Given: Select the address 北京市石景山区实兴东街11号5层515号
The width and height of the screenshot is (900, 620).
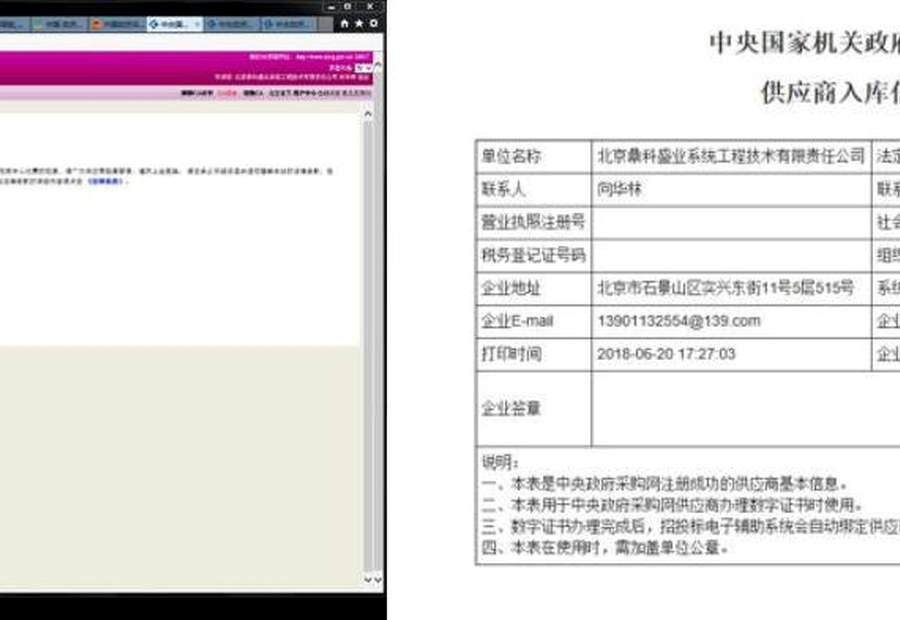Looking at the screenshot, I should [726, 288].
